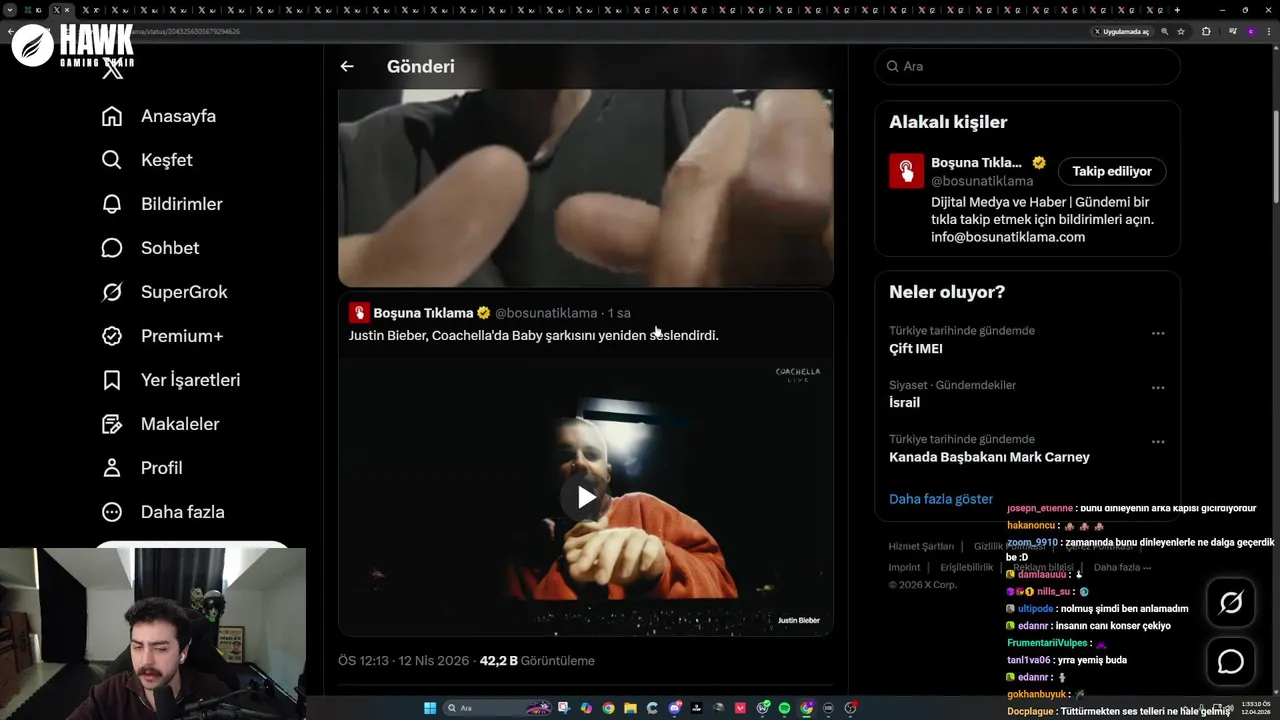
Task: Open Windows Start button
Action: click(x=430, y=708)
